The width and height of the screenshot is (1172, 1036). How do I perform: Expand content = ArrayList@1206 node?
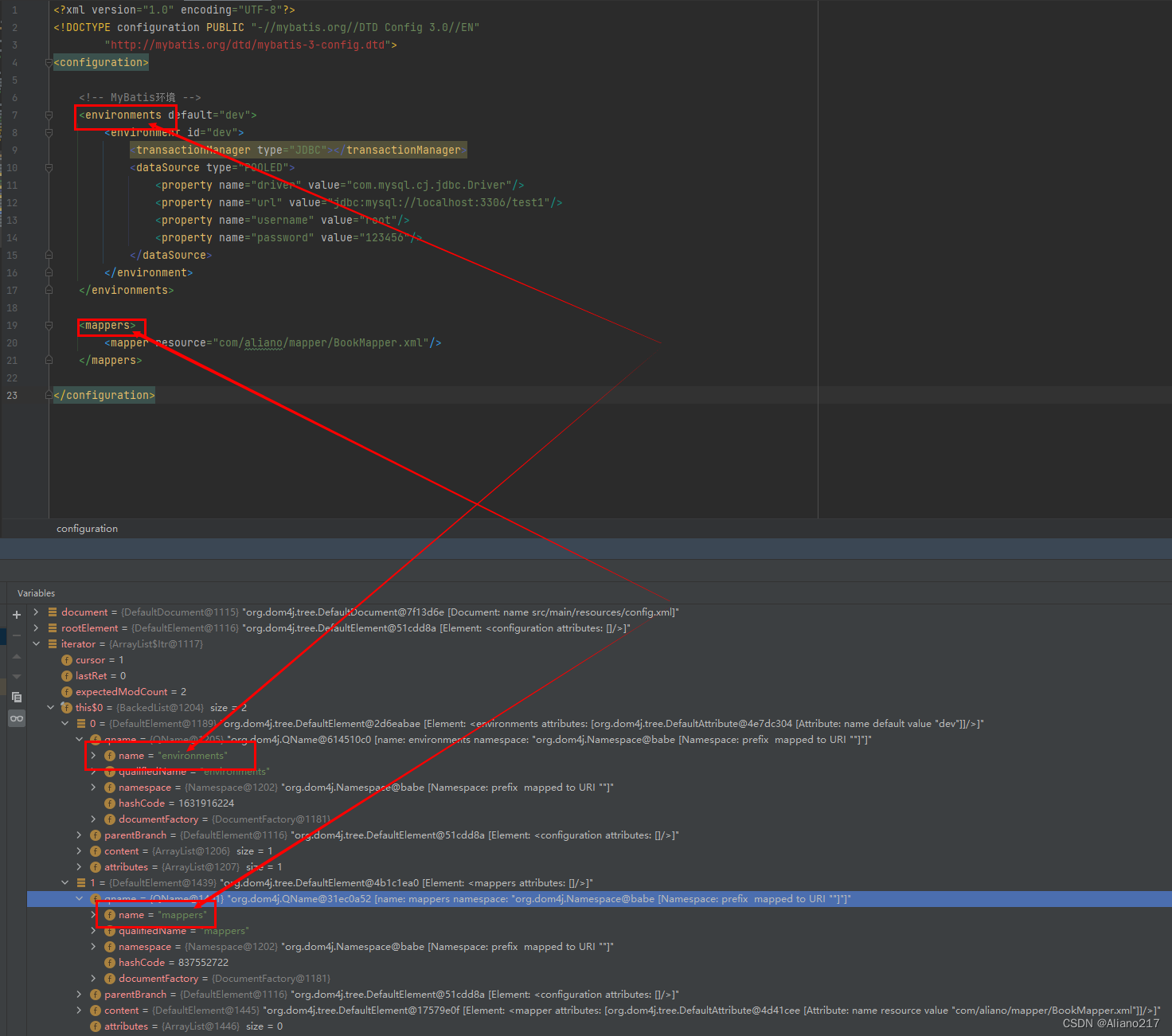pos(79,851)
